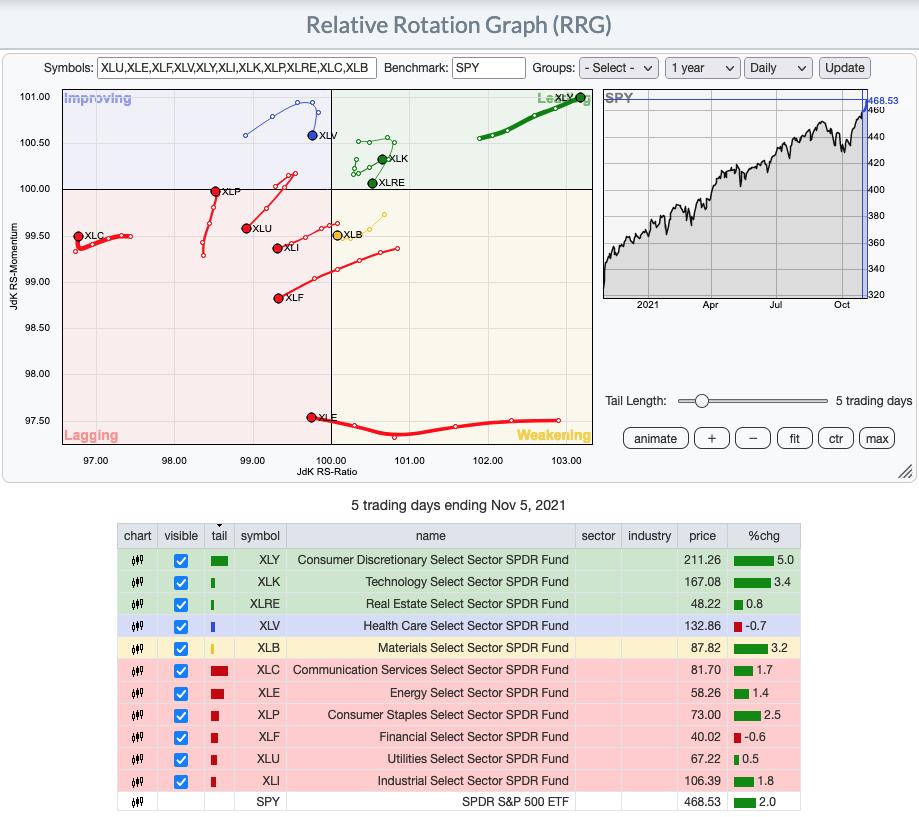Open the XLB row chart icon
Image resolution: width=919 pixels, height=817 pixels.
pyautogui.click(x=137, y=648)
